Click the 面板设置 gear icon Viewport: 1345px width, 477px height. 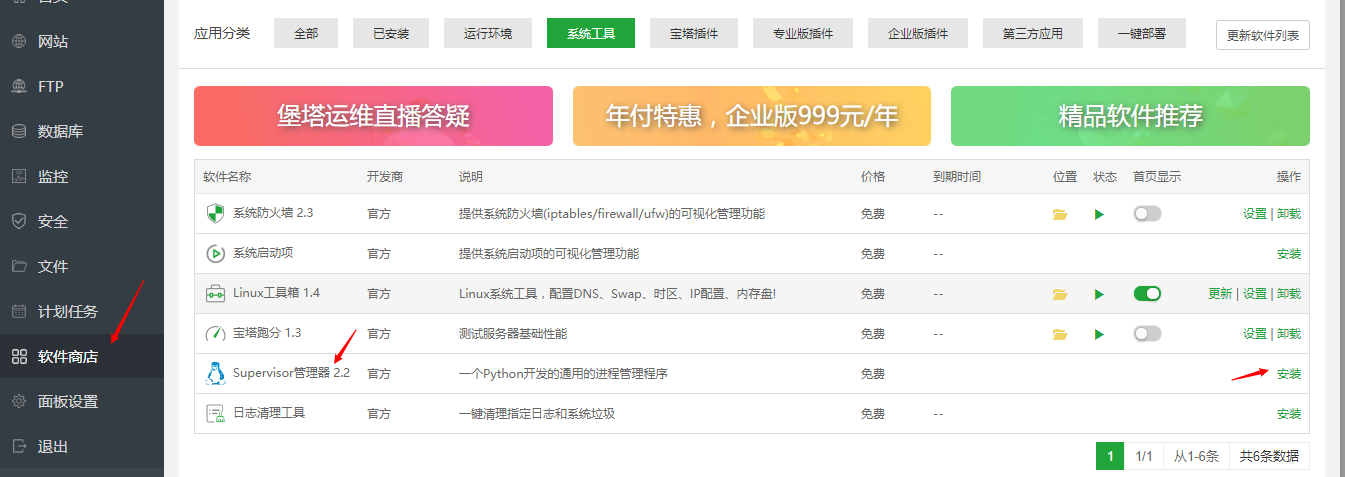tap(19, 402)
